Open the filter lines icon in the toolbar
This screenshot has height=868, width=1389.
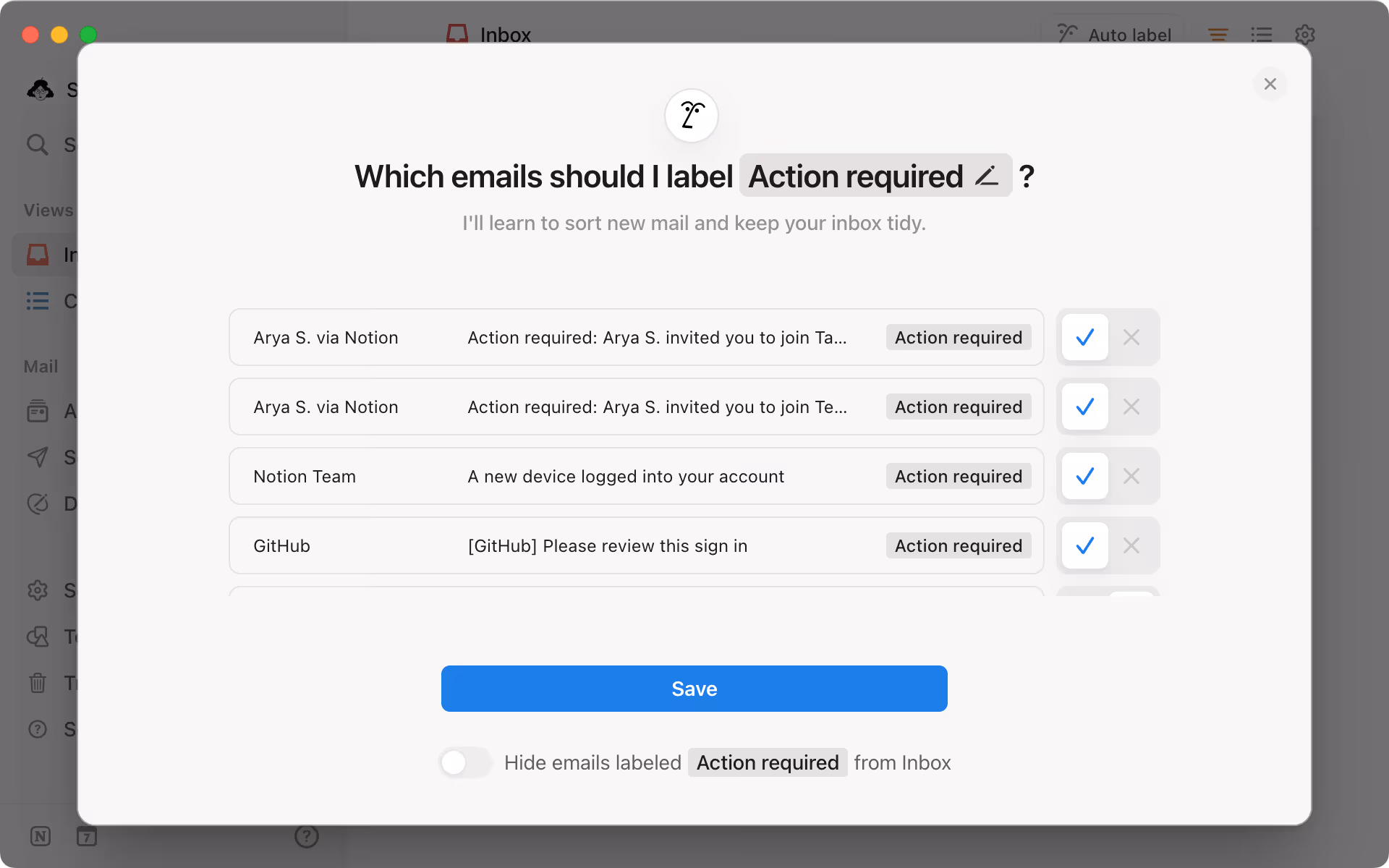click(1218, 34)
